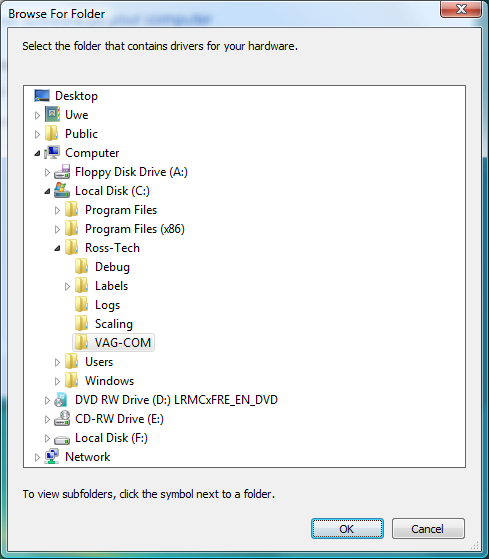Select the DVD RW Drive (D:) icon
The image size is (489, 559).
click(61, 400)
